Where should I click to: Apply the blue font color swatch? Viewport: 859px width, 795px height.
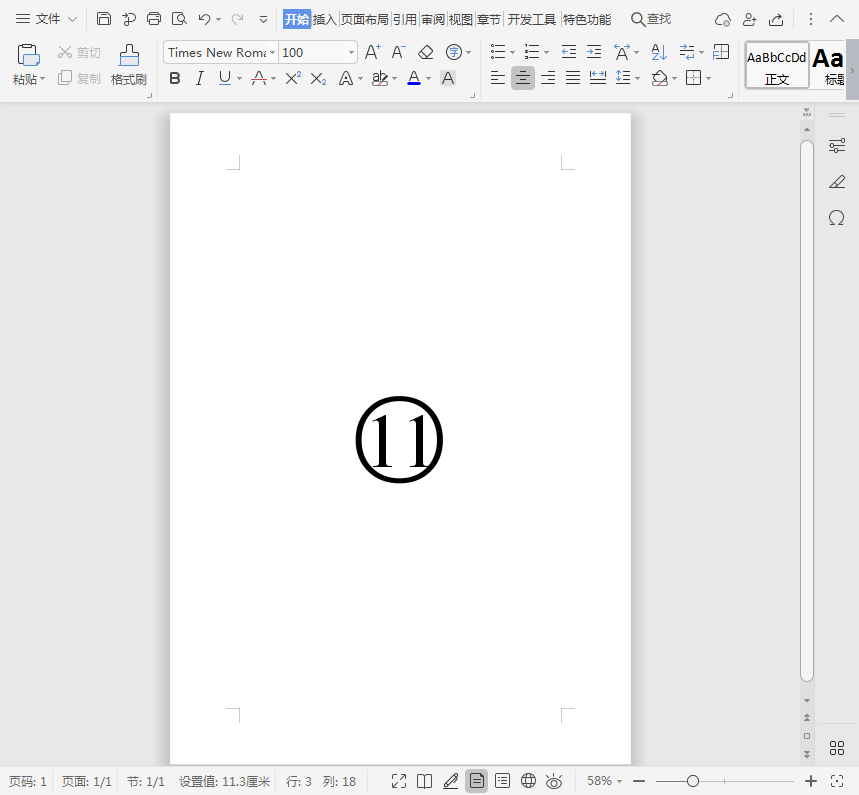(x=414, y=78)
